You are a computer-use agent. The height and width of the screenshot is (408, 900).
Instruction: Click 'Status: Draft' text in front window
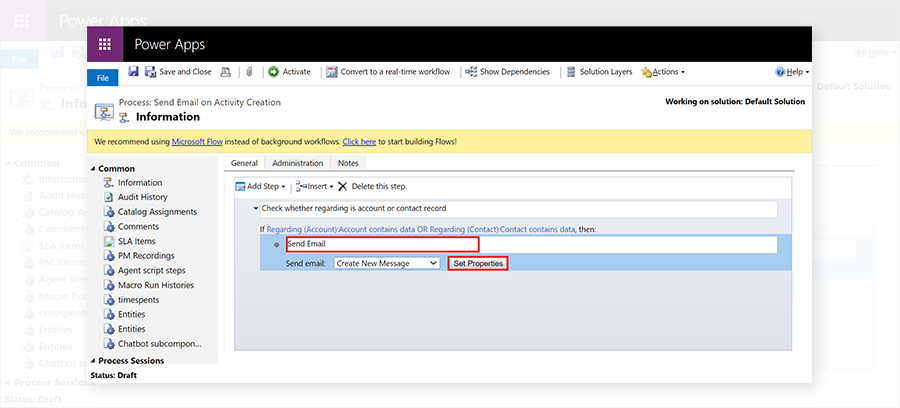114,375
